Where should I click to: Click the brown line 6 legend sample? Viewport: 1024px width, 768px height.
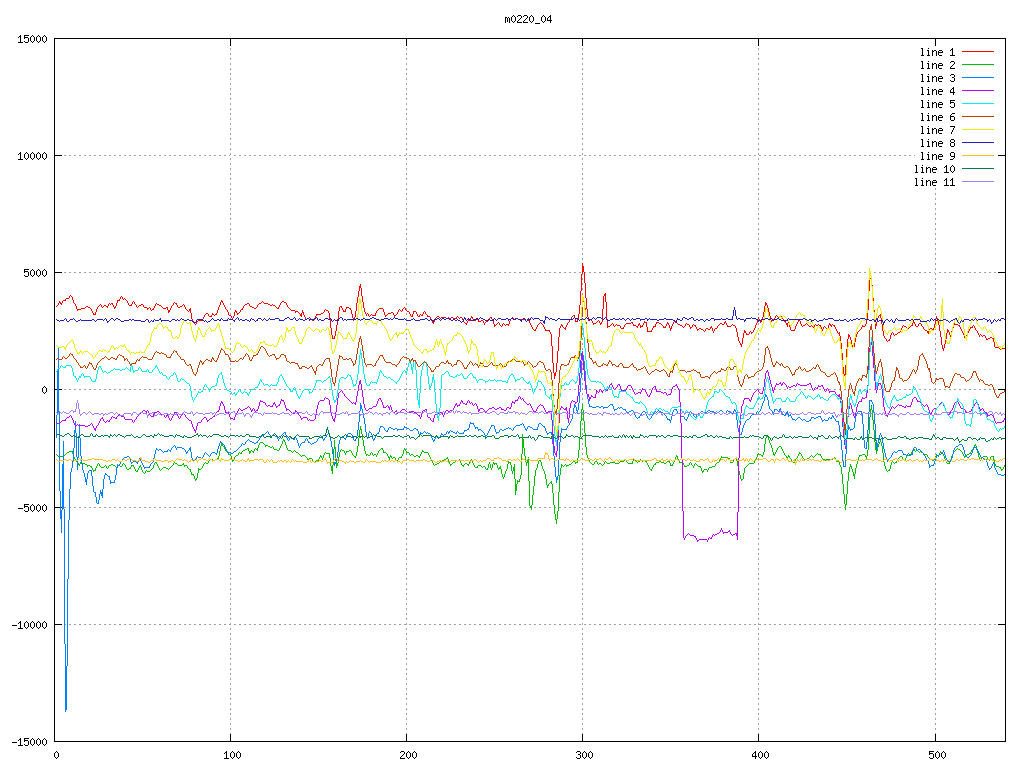point(978,117)
